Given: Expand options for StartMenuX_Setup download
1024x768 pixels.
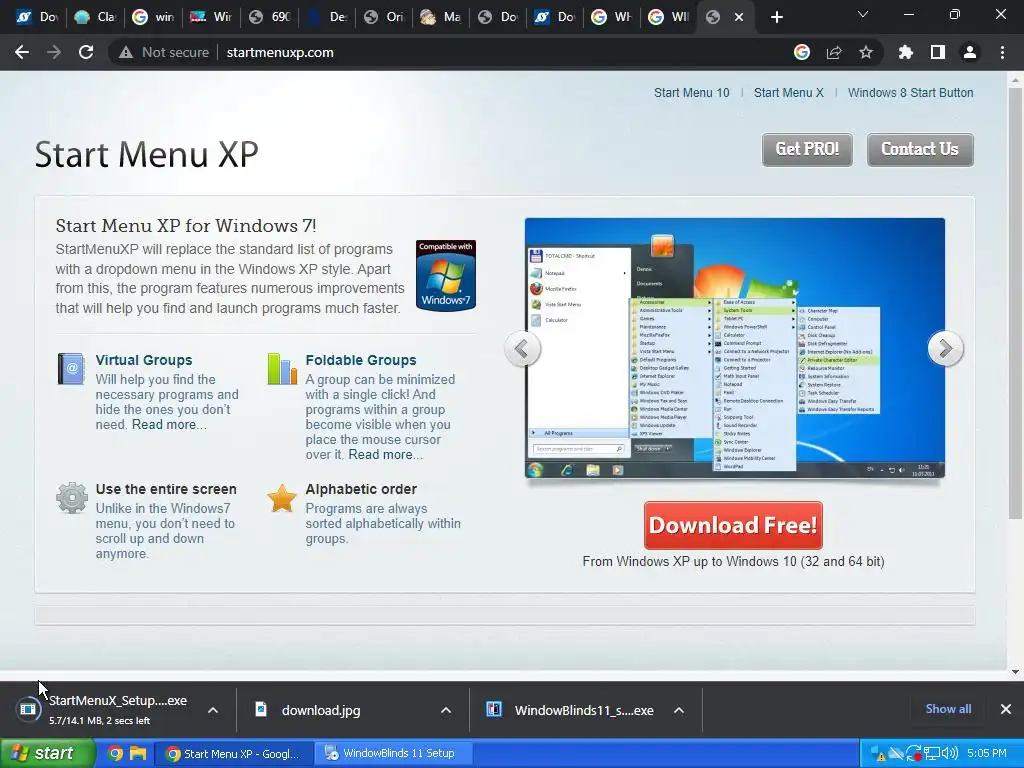Looking at the screenshot, I should click(x=213, y=710).
